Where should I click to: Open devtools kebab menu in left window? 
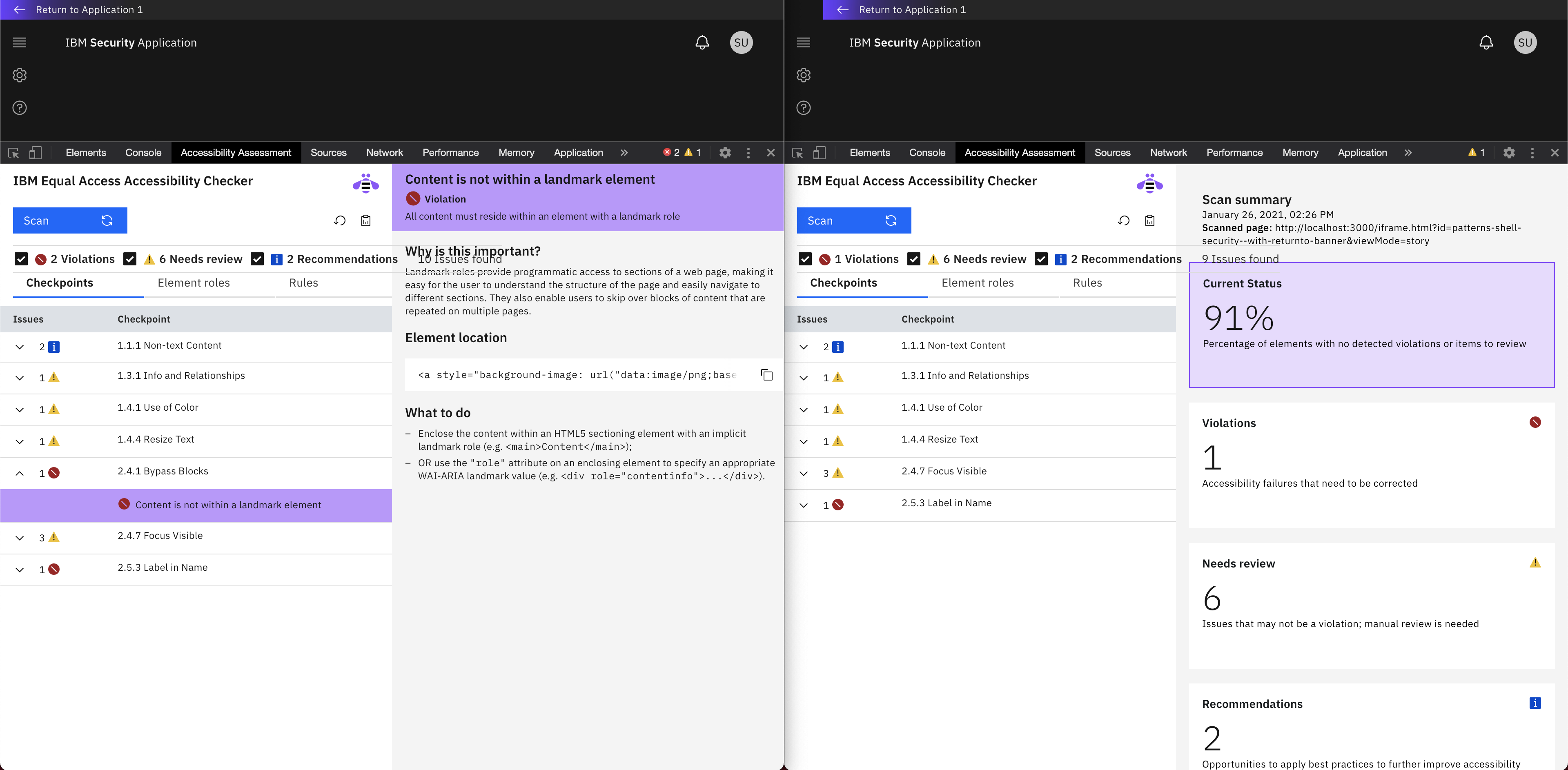pyautogui.click(x=748, y=153)
